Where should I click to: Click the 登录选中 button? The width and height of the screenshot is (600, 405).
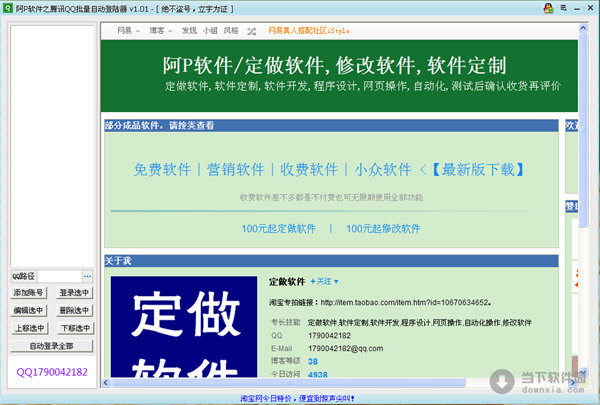[x=75, y=293]
